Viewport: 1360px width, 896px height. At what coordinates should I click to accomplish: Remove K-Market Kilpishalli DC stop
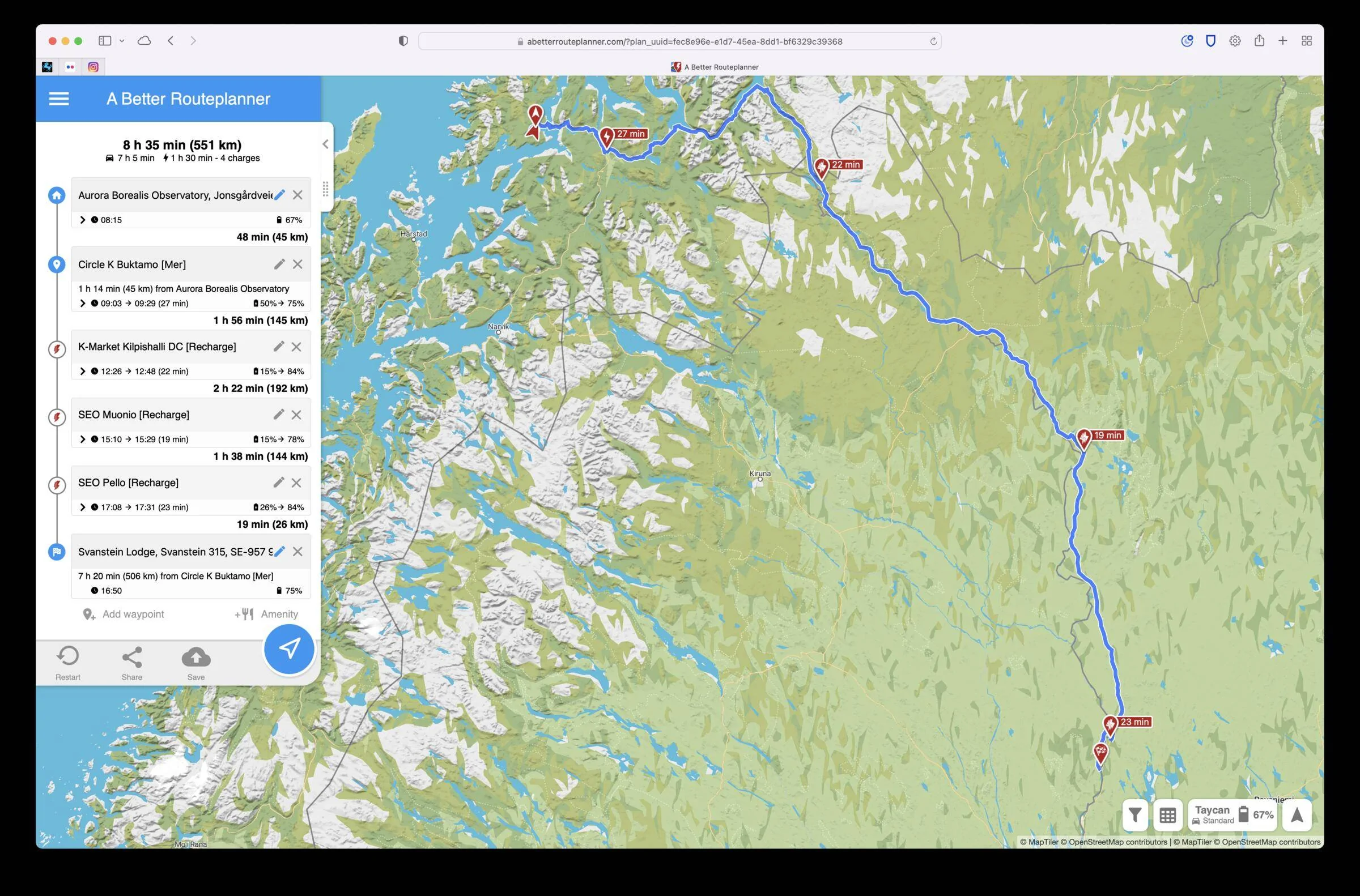[x=297, y=347]
